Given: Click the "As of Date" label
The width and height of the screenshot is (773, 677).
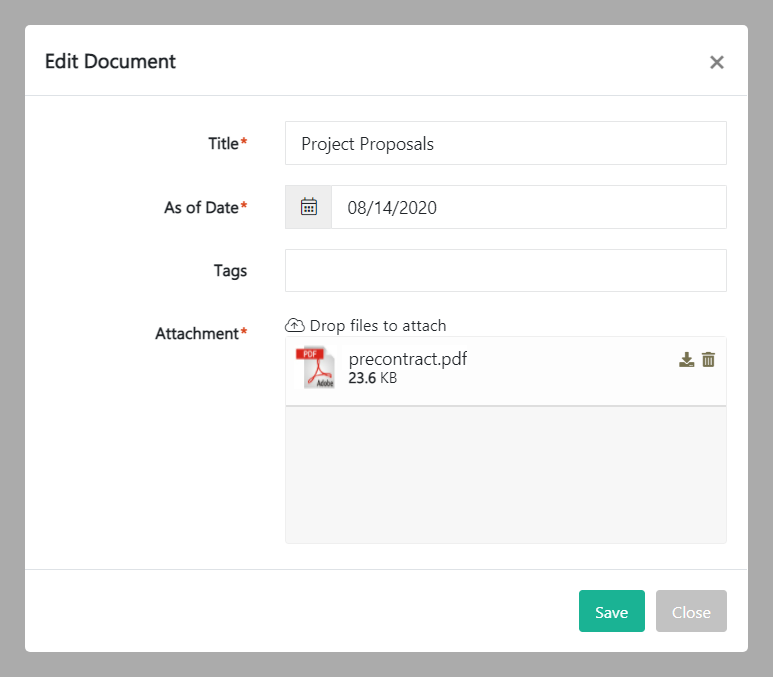Looking at the screenshot, I should tap(201, 207).
